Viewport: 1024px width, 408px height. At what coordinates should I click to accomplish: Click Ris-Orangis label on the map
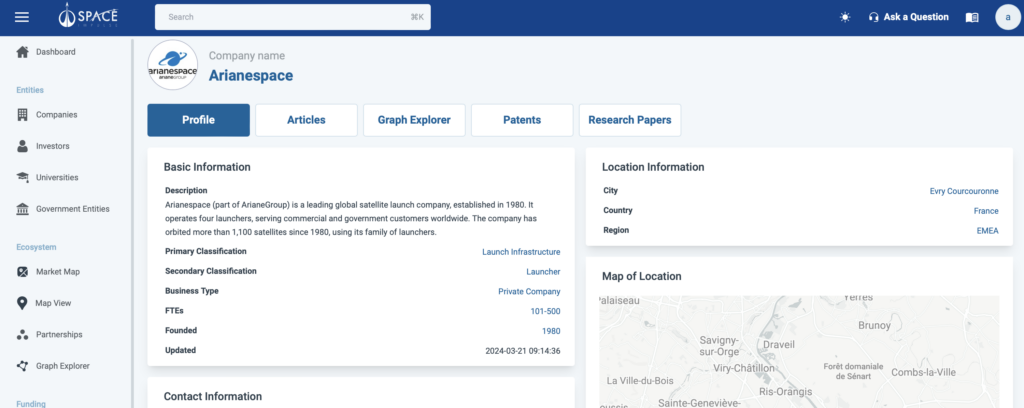[x=786, y=392]
